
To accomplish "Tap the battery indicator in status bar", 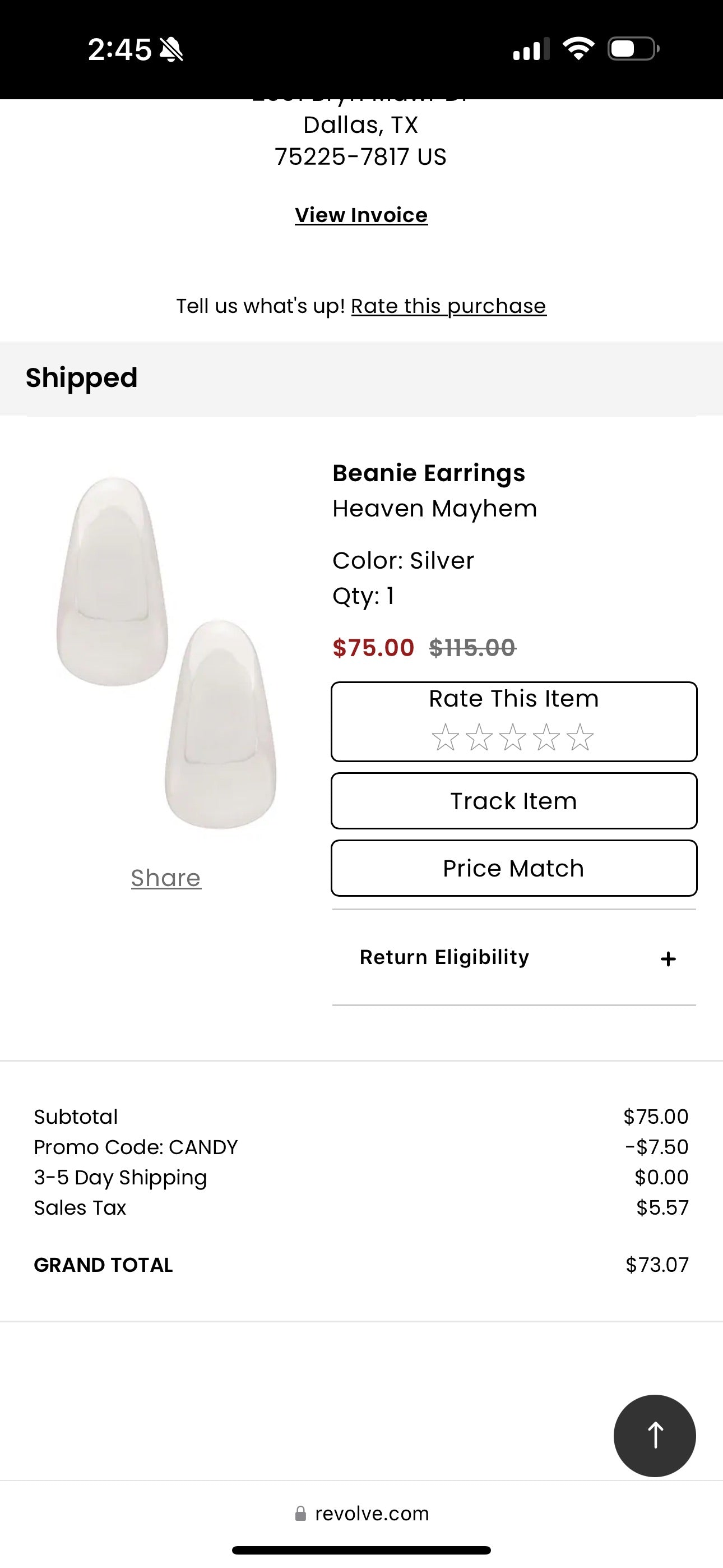I will click(633, 49).
